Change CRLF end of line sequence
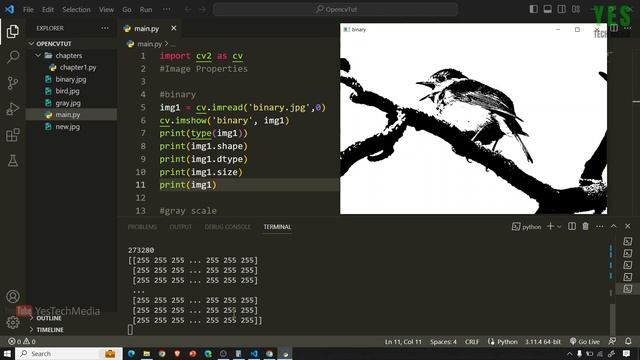 pyautogui.click(x=472, y=341)
